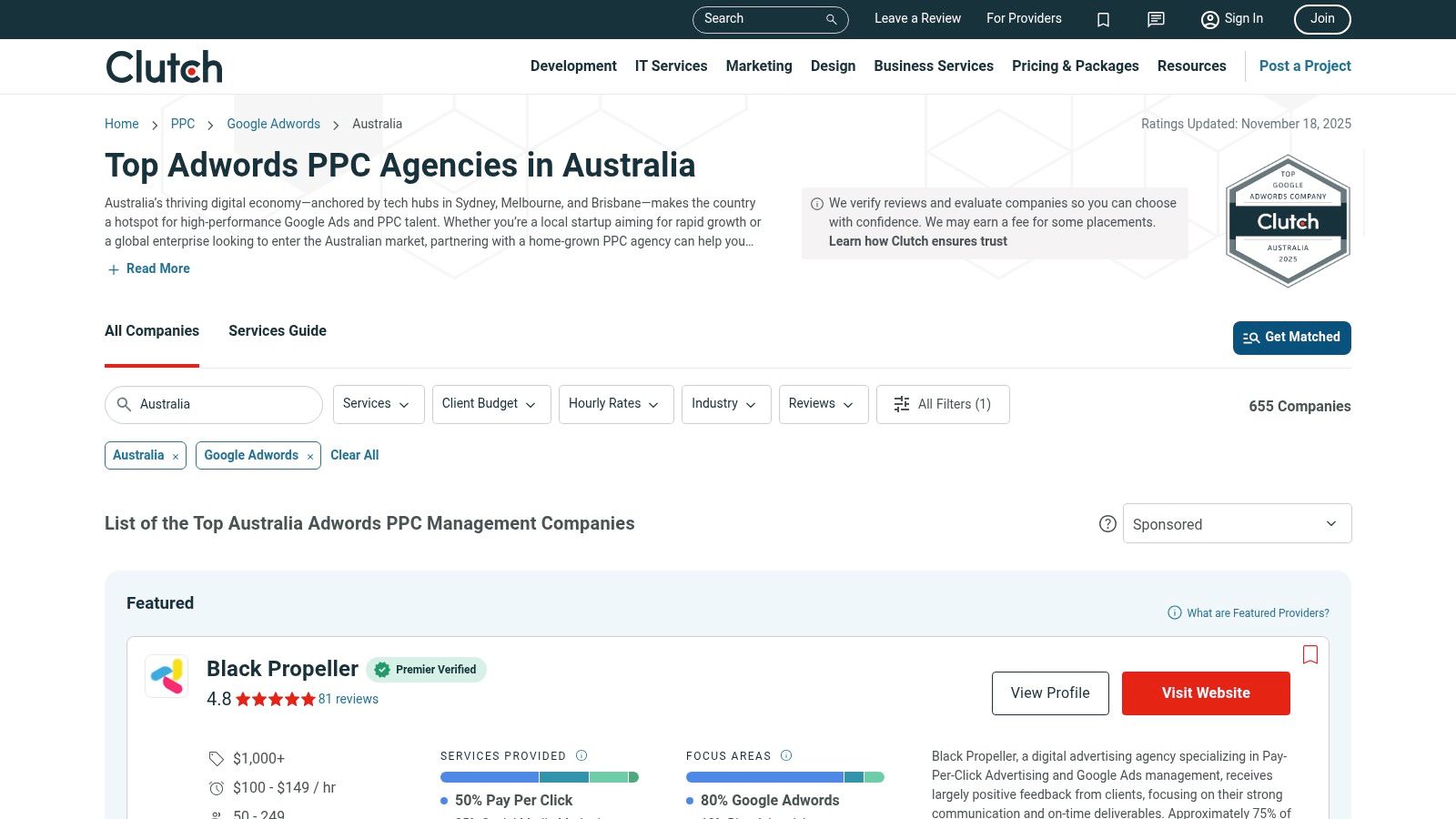Remove the Google Adwords filter tag

[310, 457]
